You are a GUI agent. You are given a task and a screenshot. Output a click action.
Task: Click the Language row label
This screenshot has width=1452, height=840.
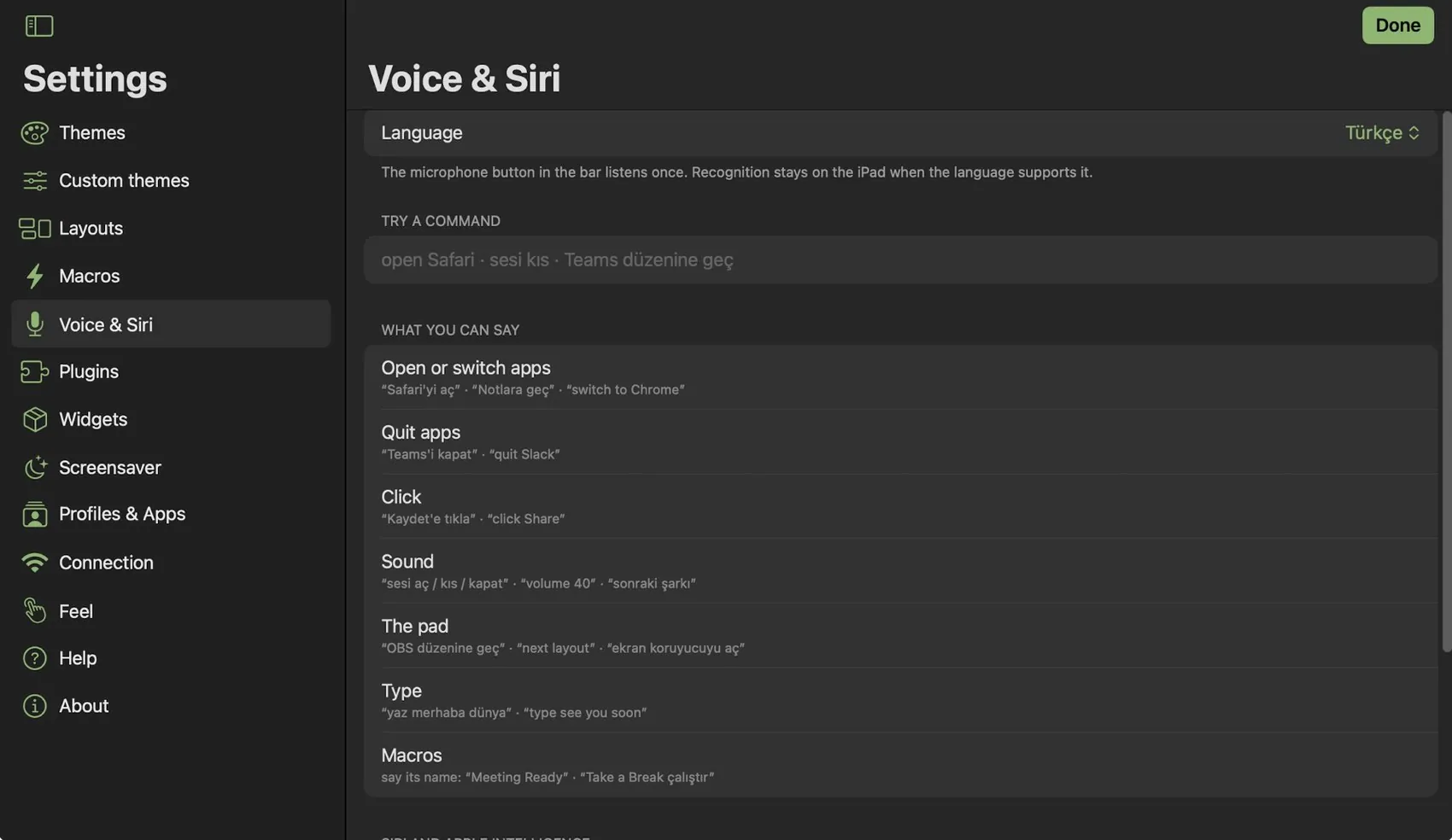(422, 133)
